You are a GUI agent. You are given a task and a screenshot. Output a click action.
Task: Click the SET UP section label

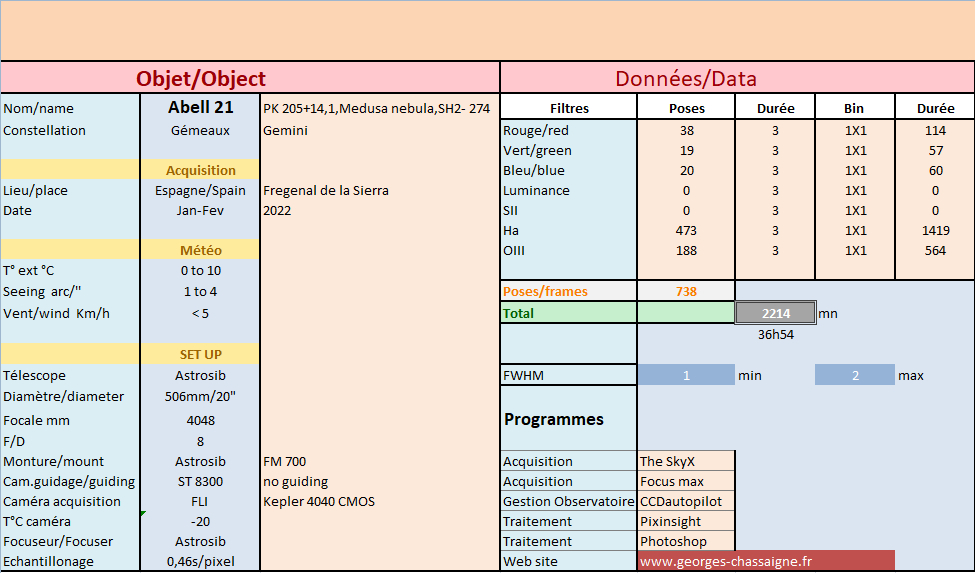[200, 354]
